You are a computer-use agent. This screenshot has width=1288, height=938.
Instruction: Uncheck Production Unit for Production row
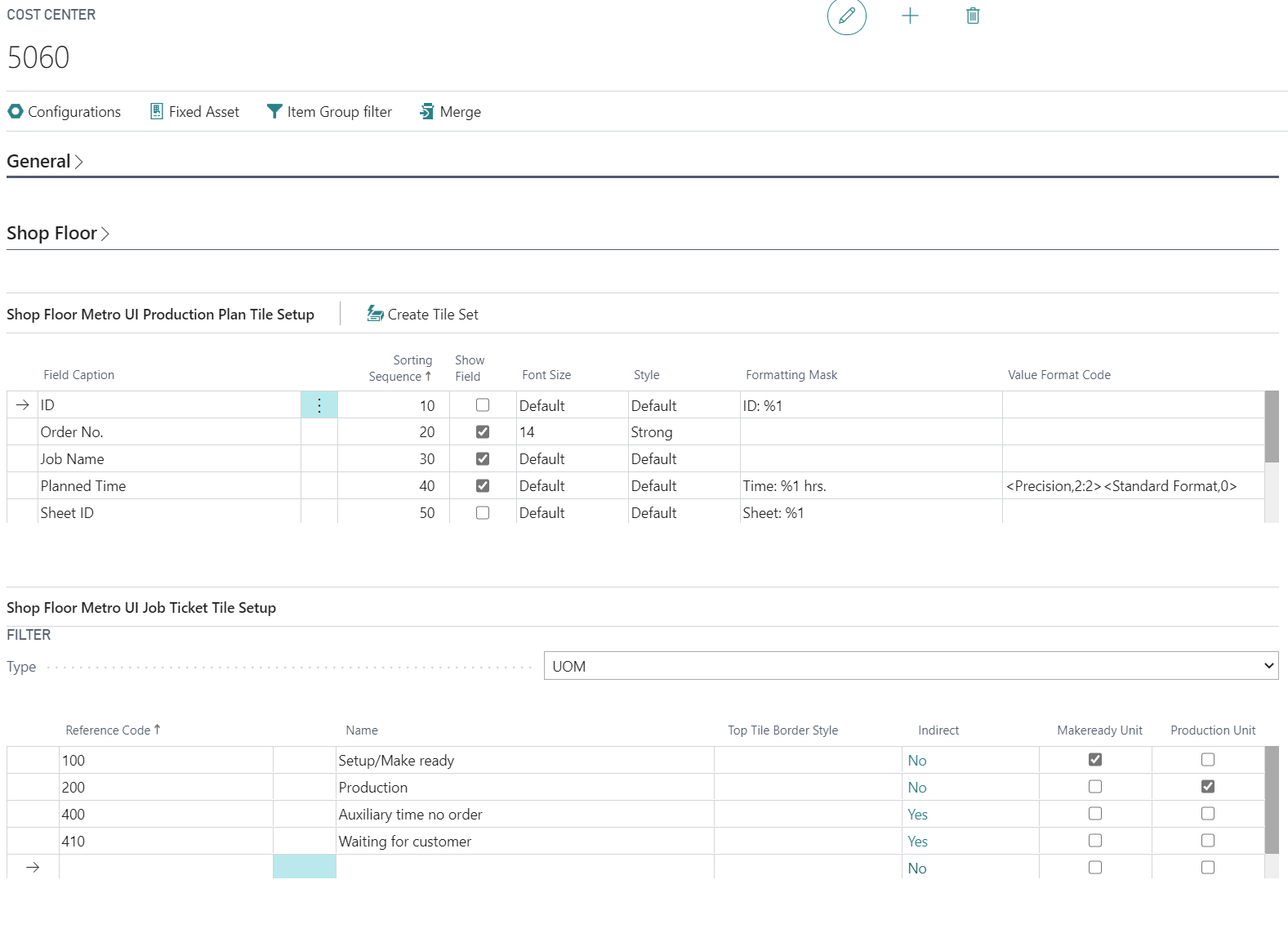click(x=1208, y=786)
